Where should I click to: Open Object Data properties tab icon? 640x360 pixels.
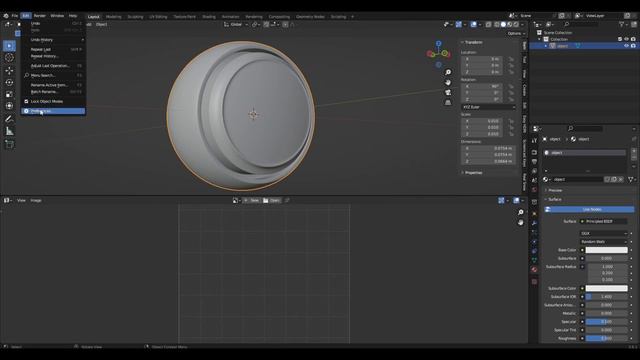[x=534, y=260]
